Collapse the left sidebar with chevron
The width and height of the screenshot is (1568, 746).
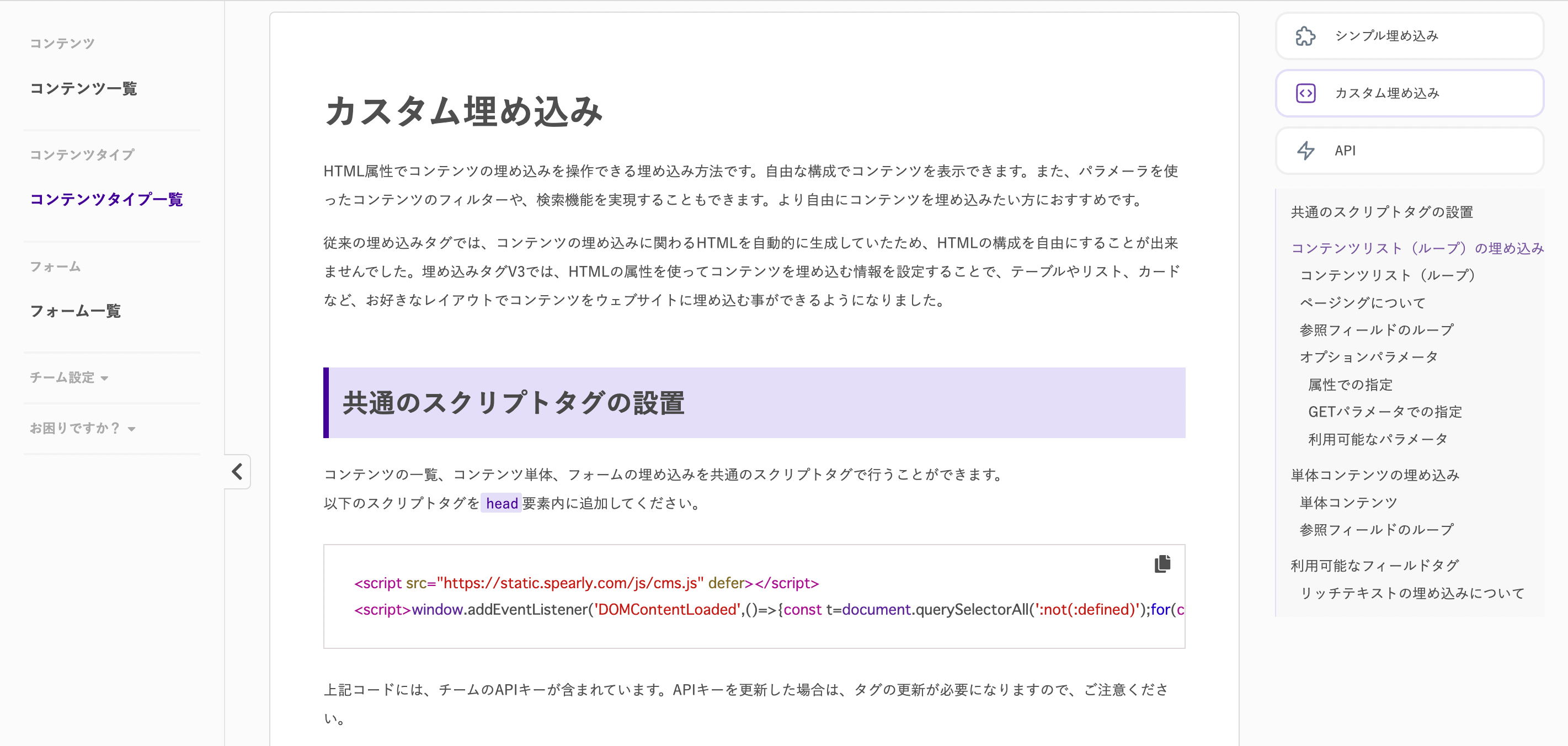coord(237,471)
